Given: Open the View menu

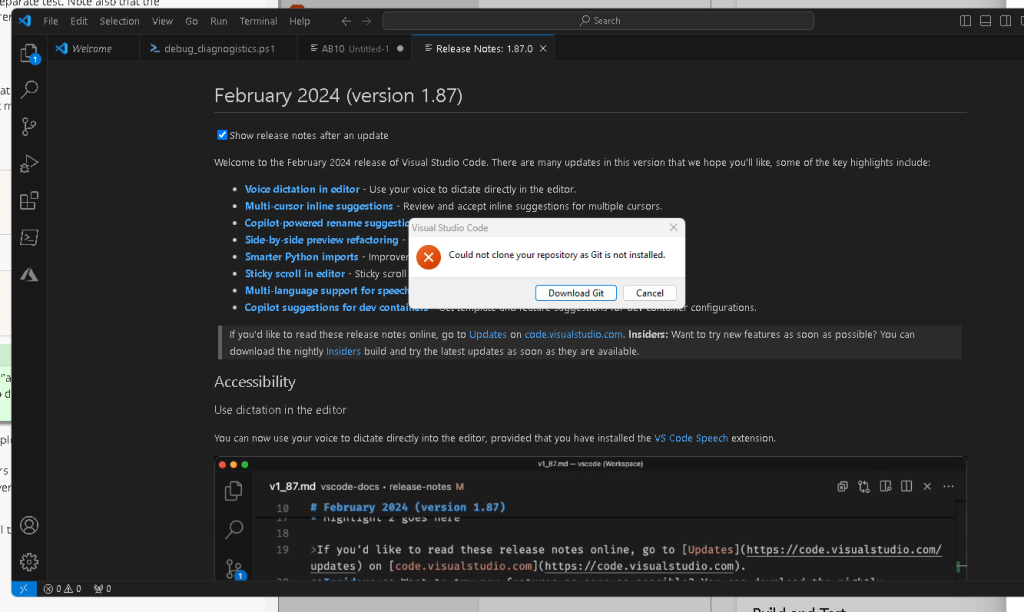Looking at the screenshot, I should tap(162, 21).
